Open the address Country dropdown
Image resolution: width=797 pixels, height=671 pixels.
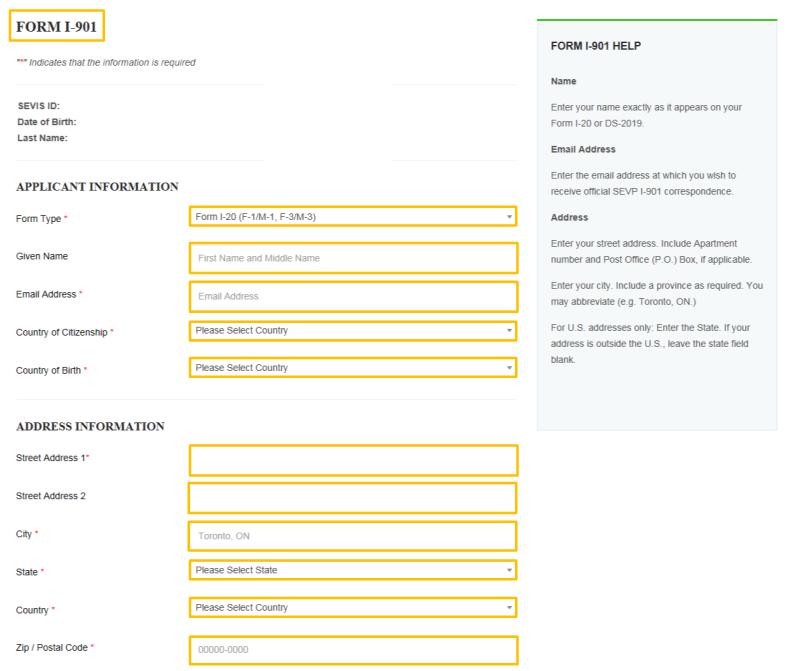click(x=353, y=607)
